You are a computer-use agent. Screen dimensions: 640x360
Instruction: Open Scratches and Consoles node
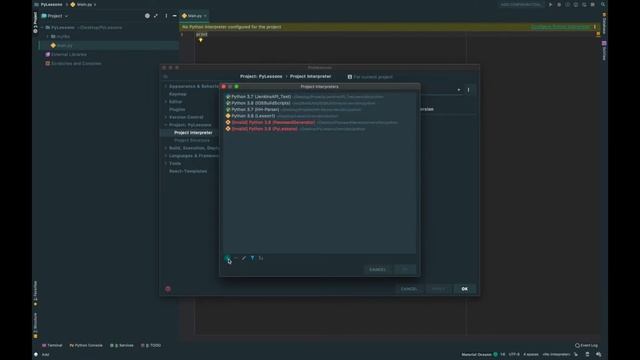[x=73, y=63]
